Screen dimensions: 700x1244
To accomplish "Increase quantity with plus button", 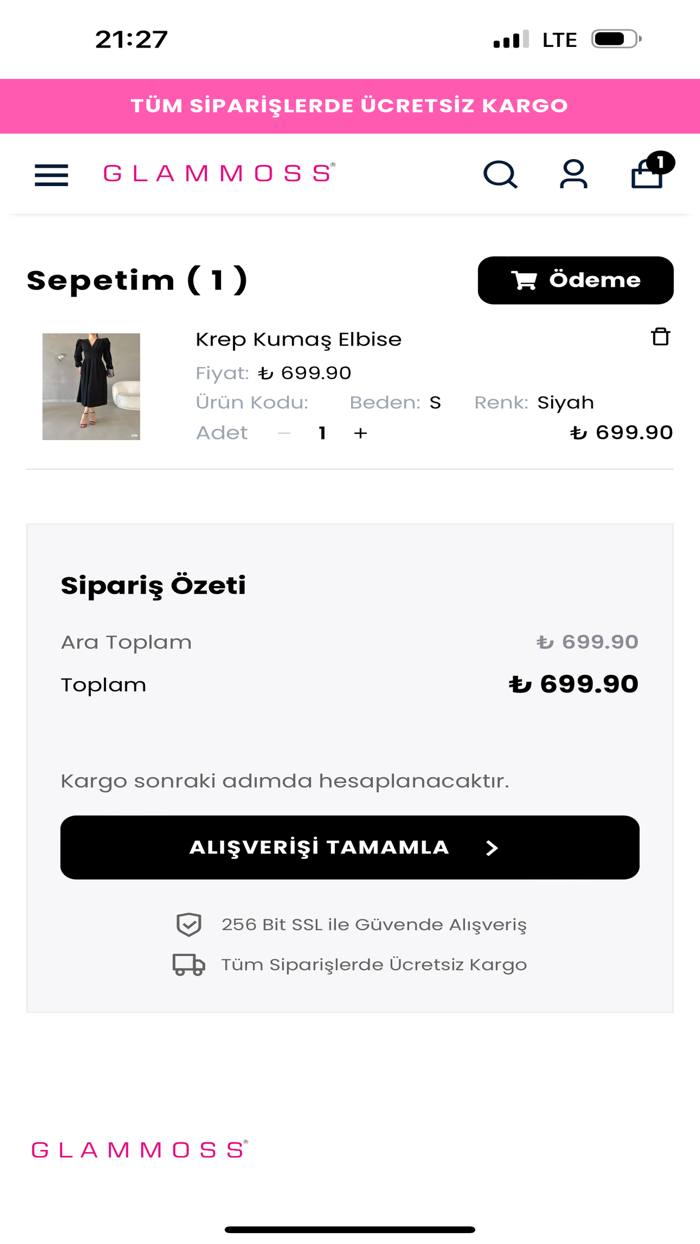I will [361, 433].
